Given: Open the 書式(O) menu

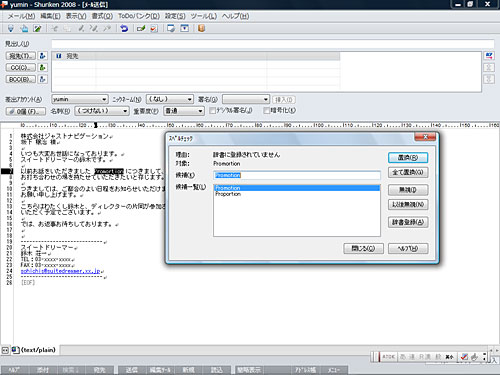Looking at the screenshot, I should click(x=102, y=16).
